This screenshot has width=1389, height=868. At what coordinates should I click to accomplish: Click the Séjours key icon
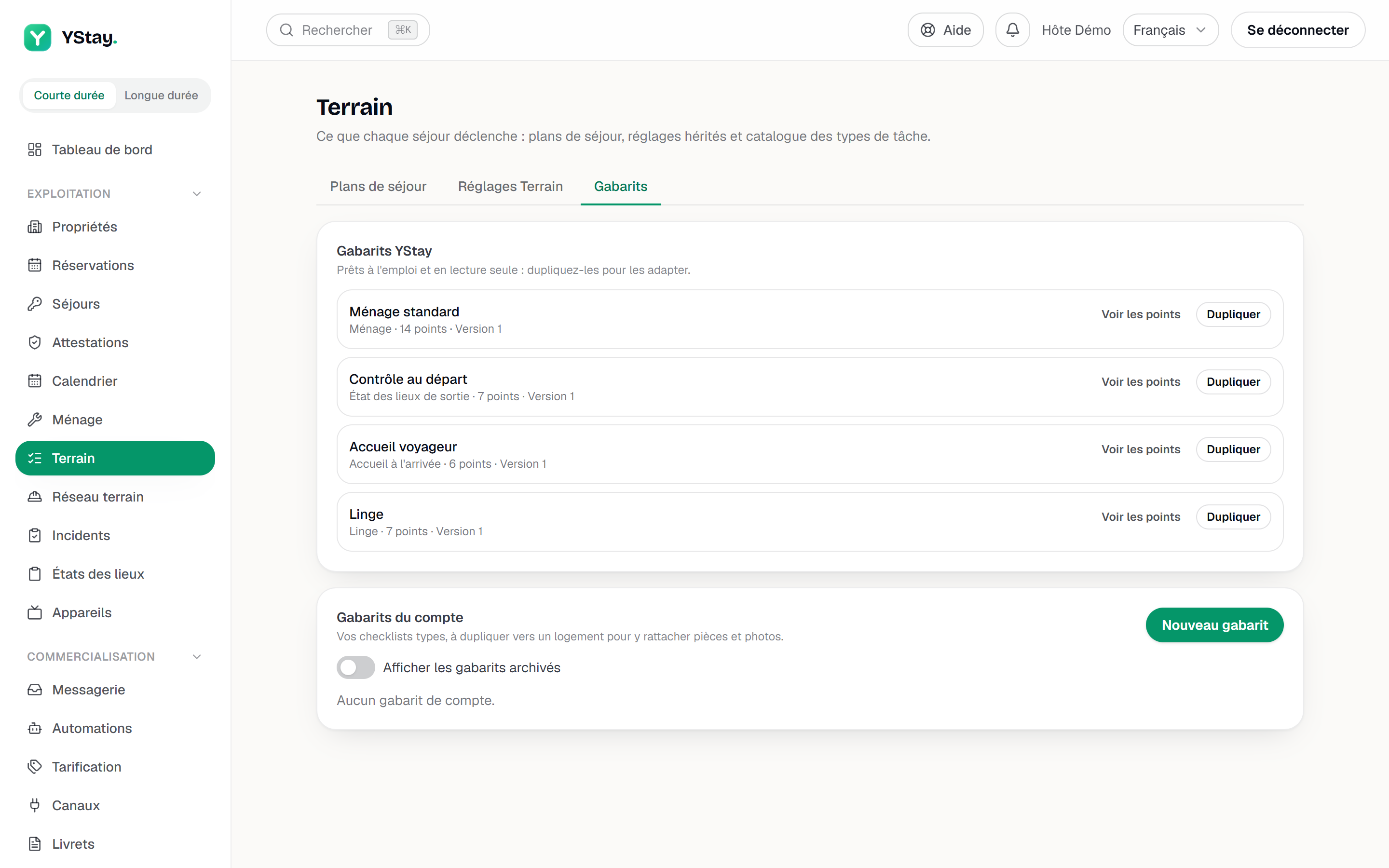[x=34, y=304]
